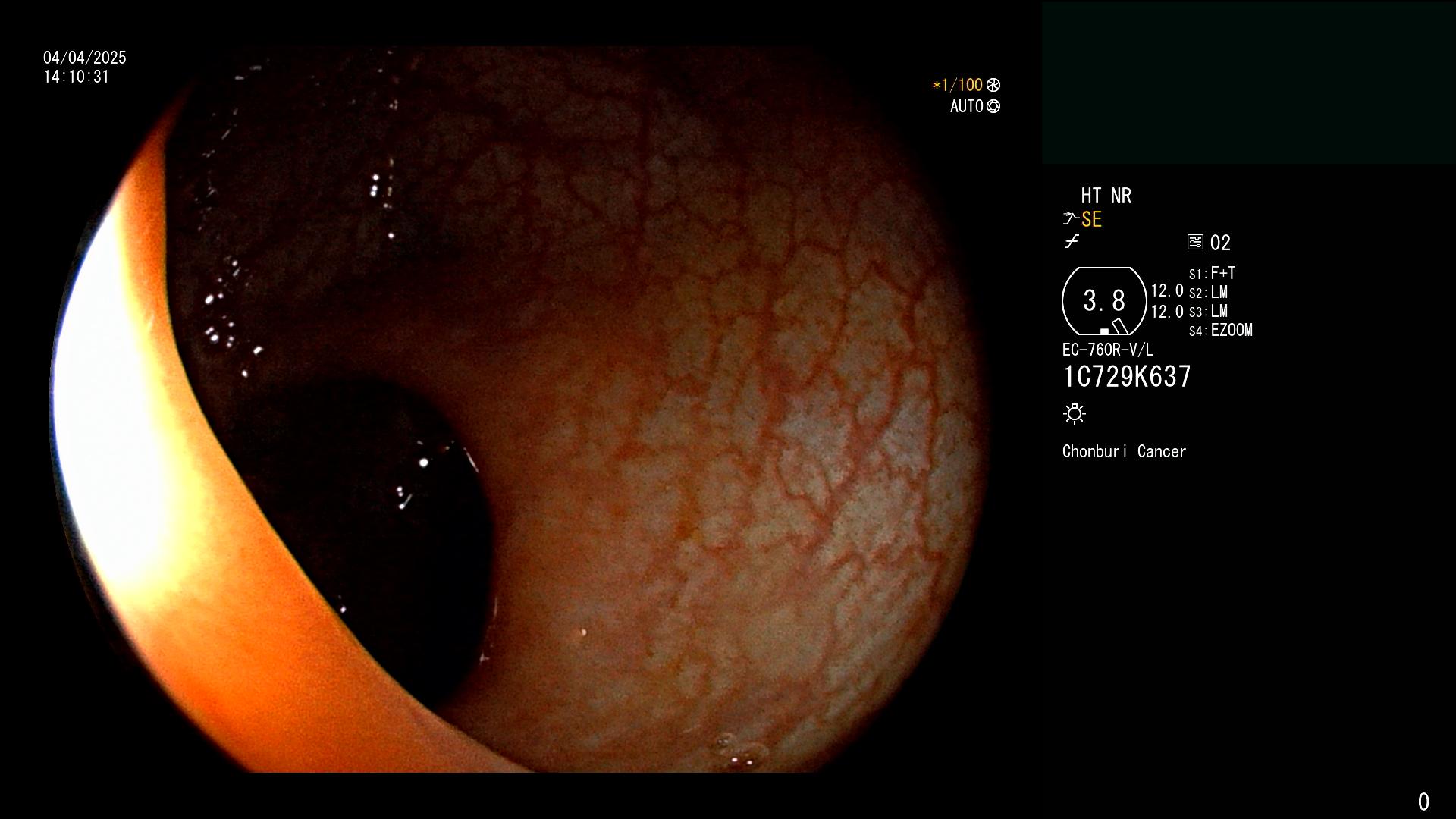Click the *1/100 shutter speed value
This screenshot has width=1456, height=819.
pyautogui.click(x=957, y=85)
